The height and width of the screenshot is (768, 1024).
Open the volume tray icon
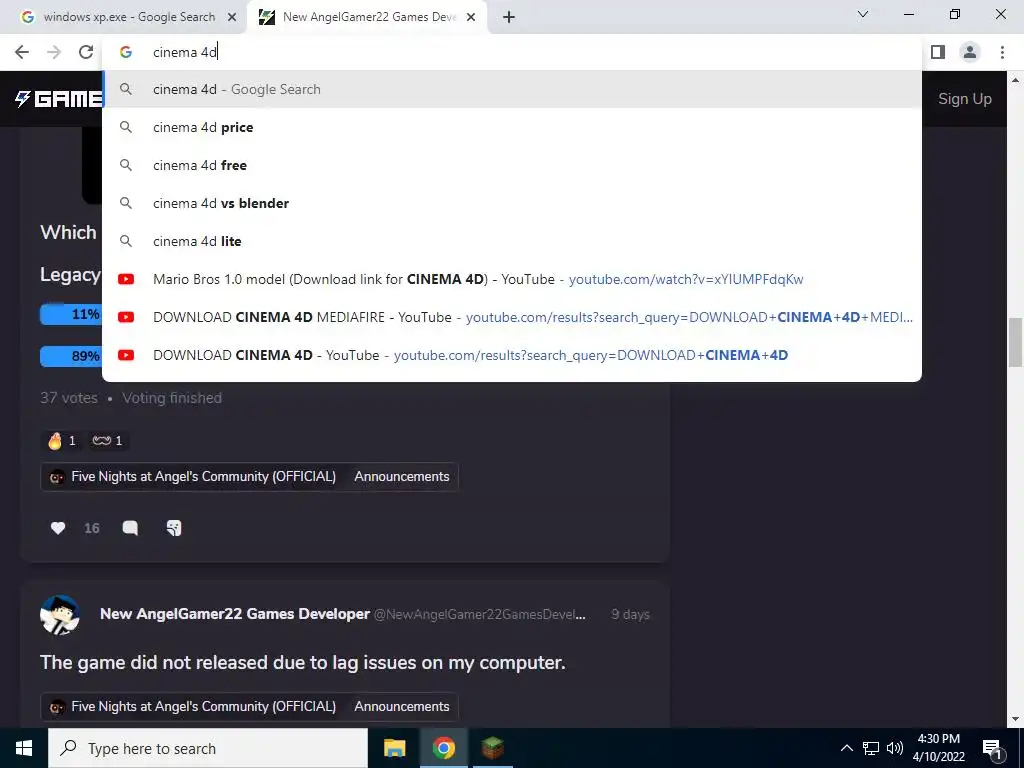click(895, 748)
